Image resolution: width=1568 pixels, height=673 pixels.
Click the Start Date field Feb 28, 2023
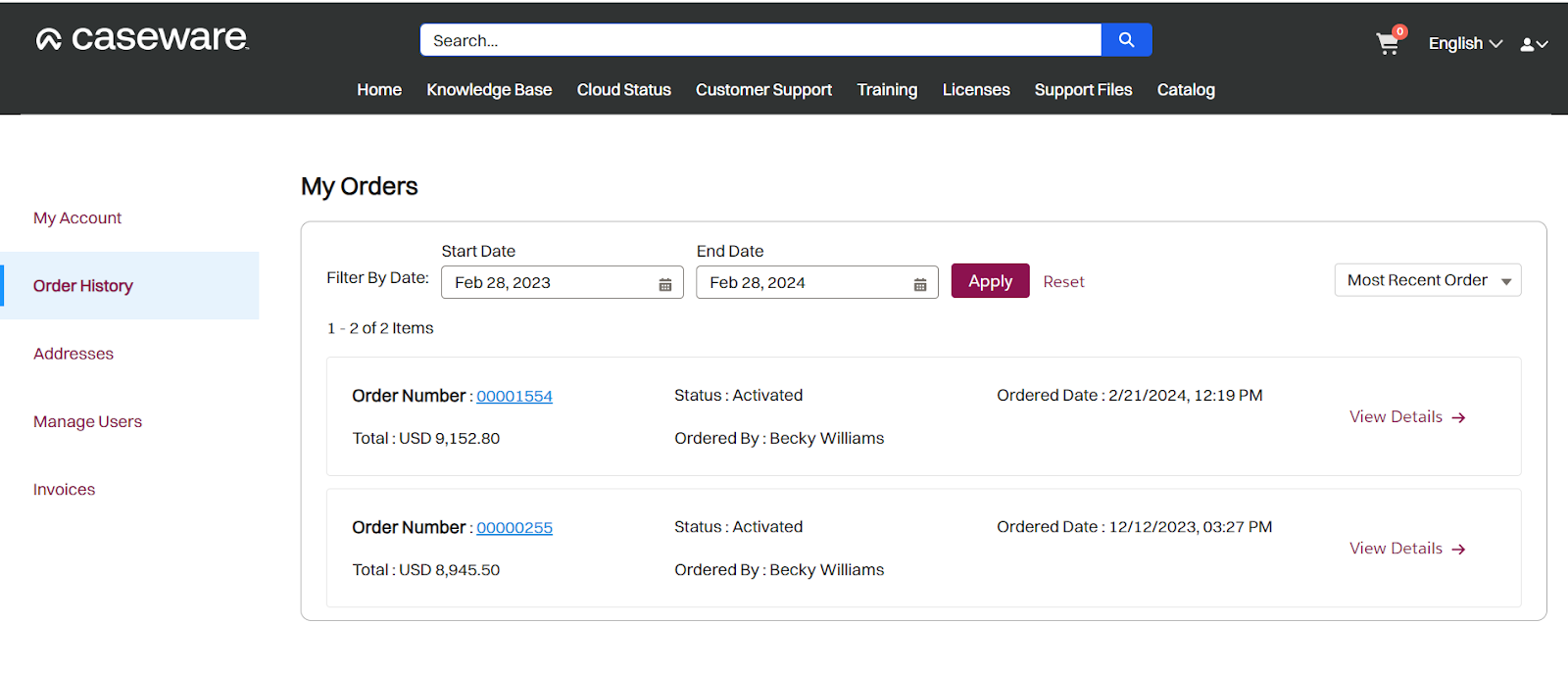pos(549,283)
